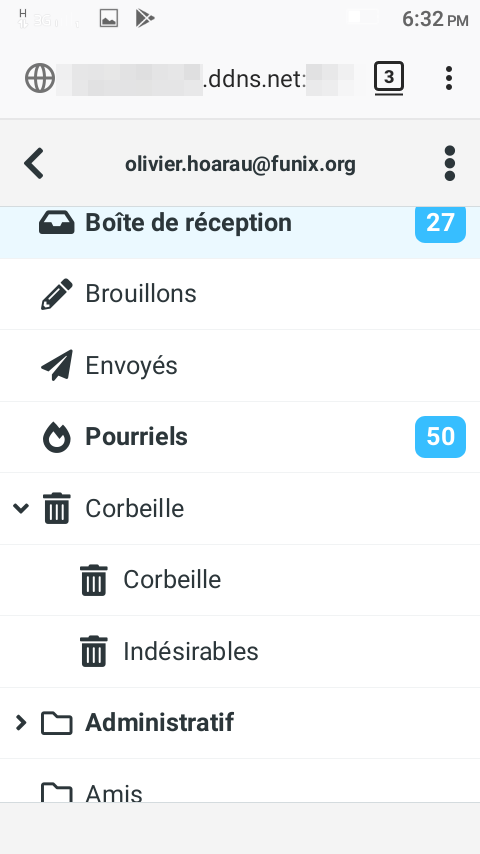
Task: Click the inbox tray icon
Action: coord(57,223)
